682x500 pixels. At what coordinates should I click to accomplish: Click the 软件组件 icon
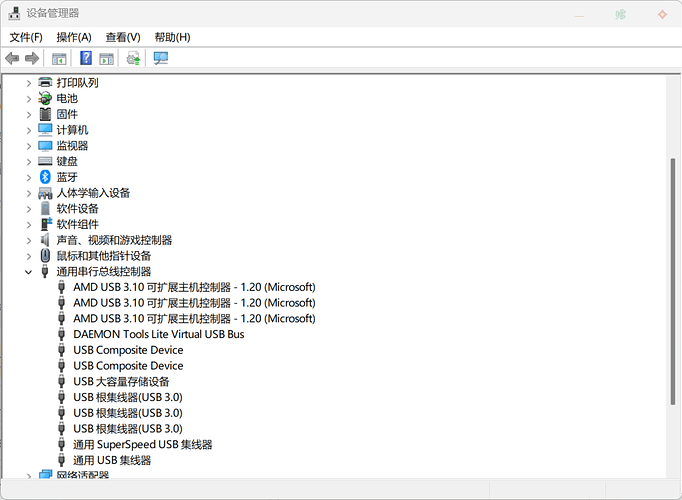pos(46,224)
